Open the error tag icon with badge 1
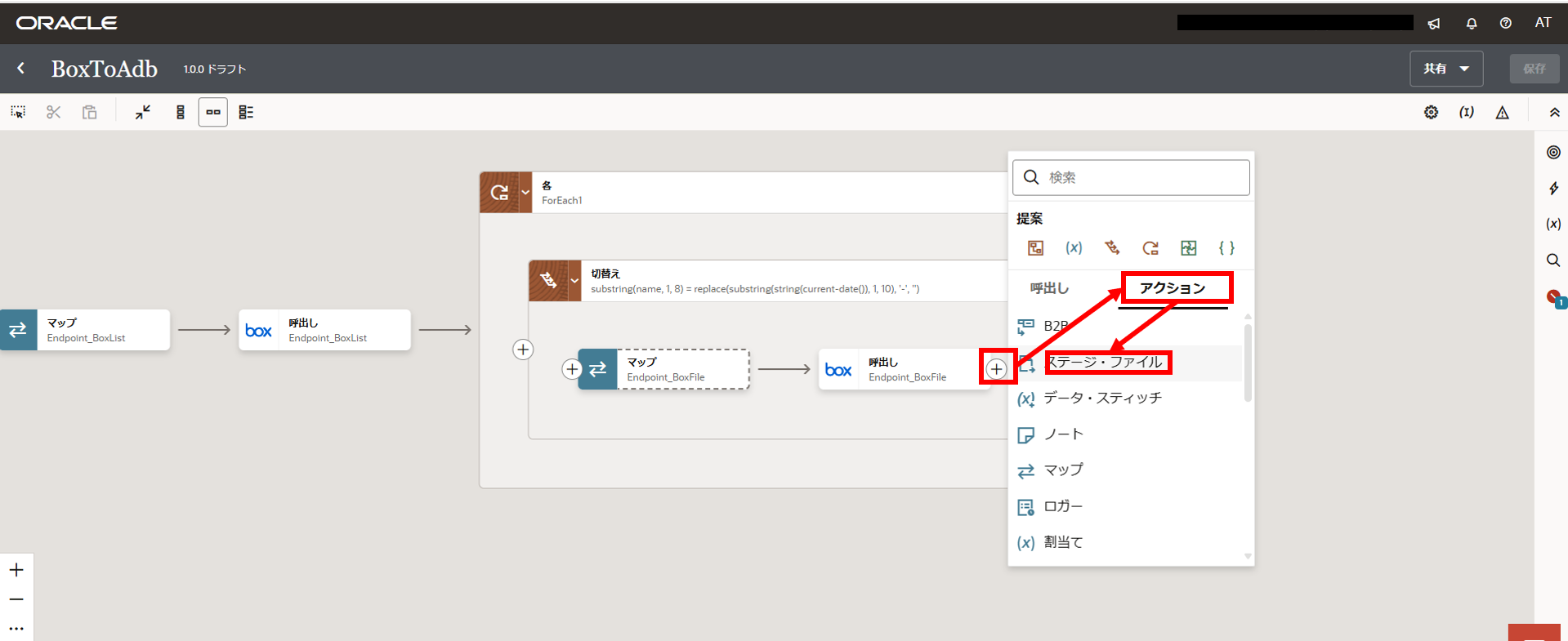The image size is (1568, 641). tap(1555, 298)
